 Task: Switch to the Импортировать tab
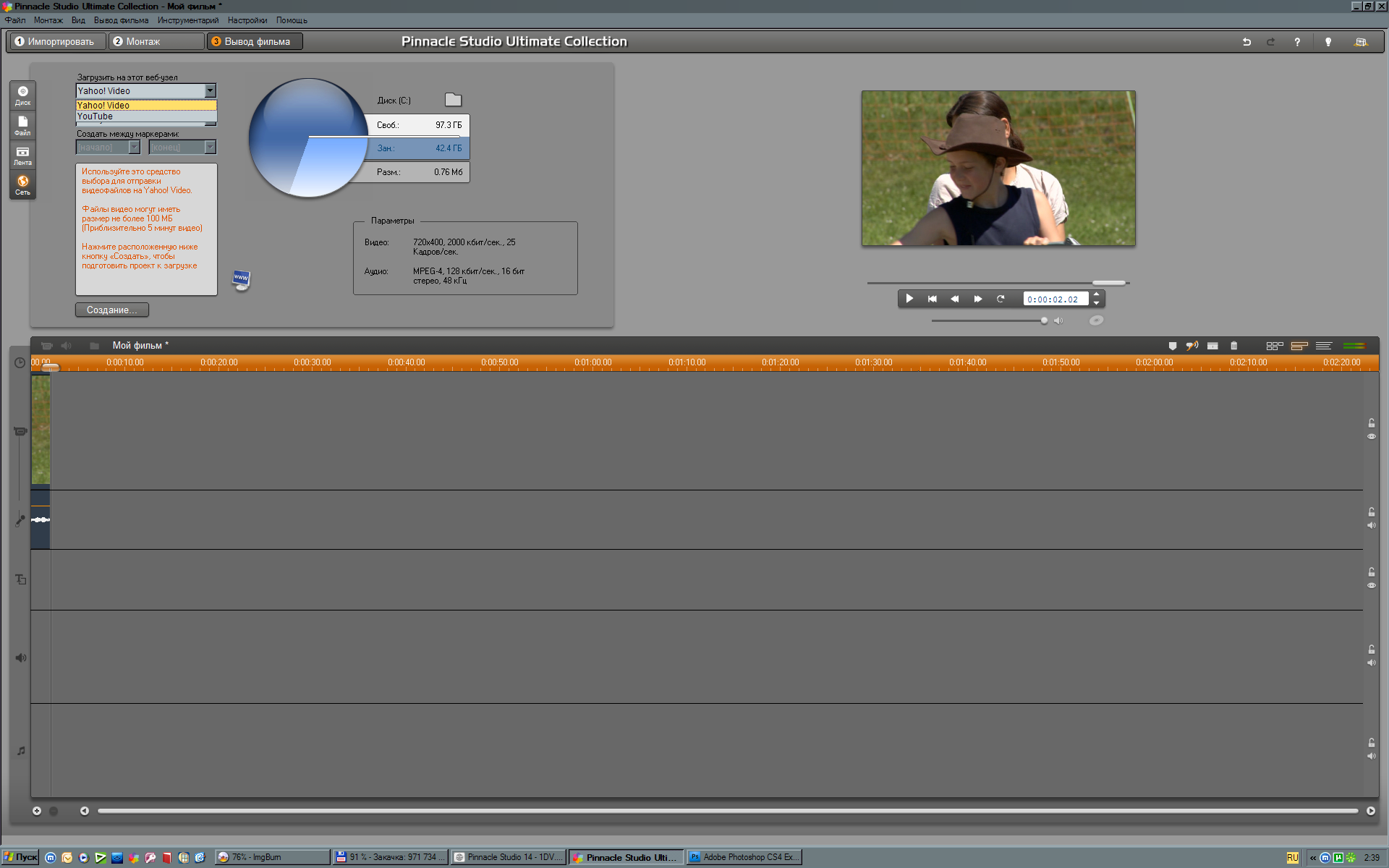point(56,42)
